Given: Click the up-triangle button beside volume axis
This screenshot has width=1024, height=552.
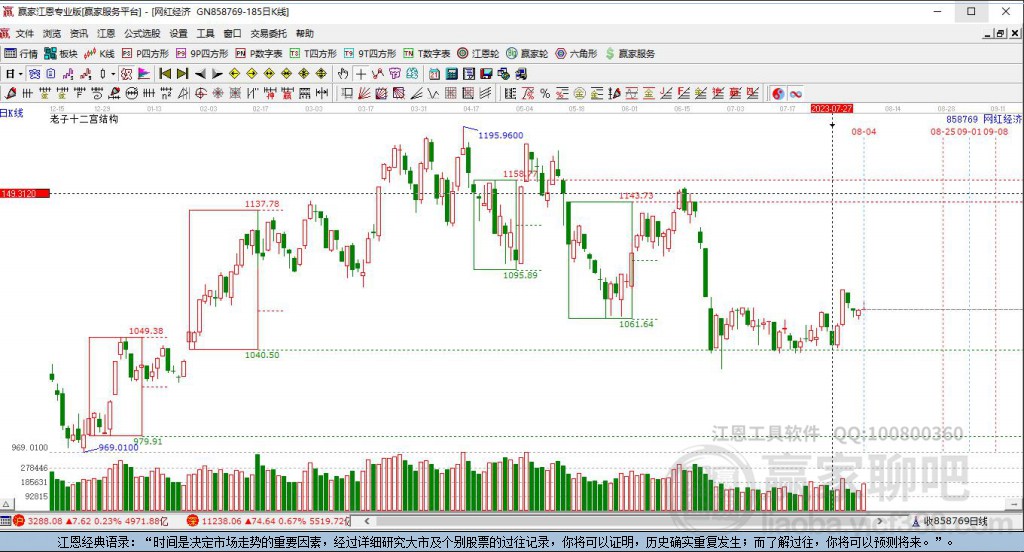Looking at the screenshot, I should (7, 504).
